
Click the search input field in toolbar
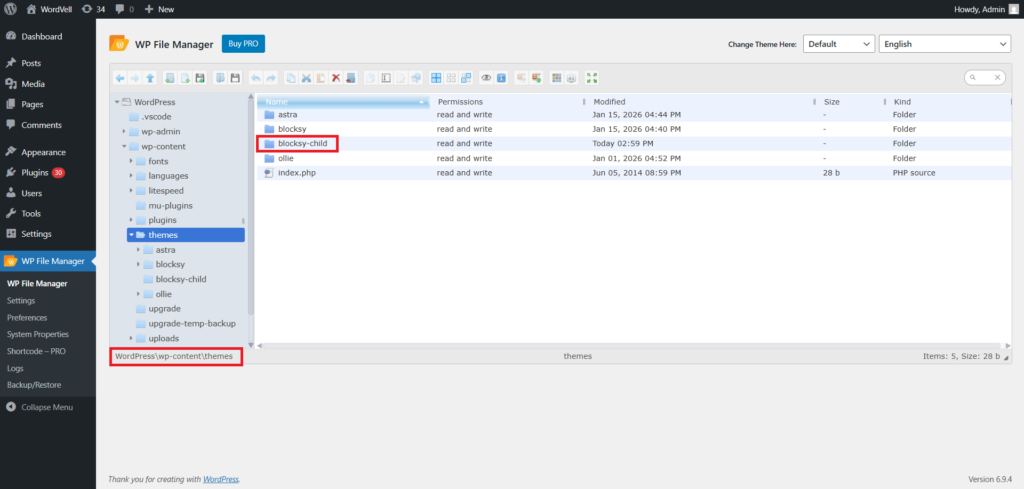(x=985, y=78)
